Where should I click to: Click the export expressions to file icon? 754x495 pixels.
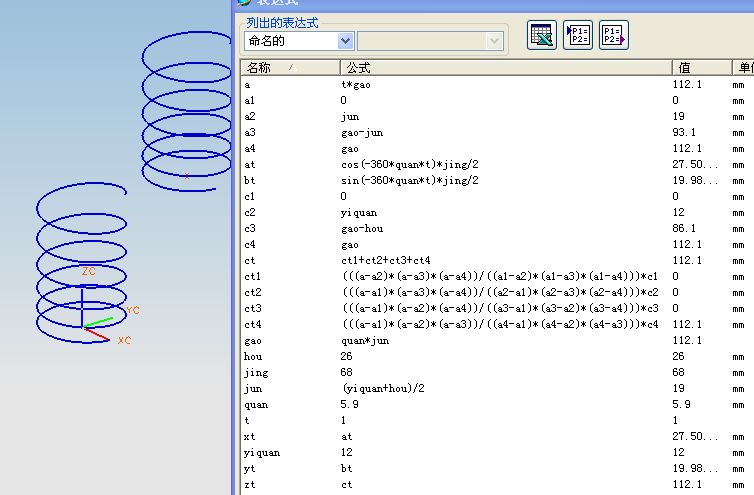614,35
